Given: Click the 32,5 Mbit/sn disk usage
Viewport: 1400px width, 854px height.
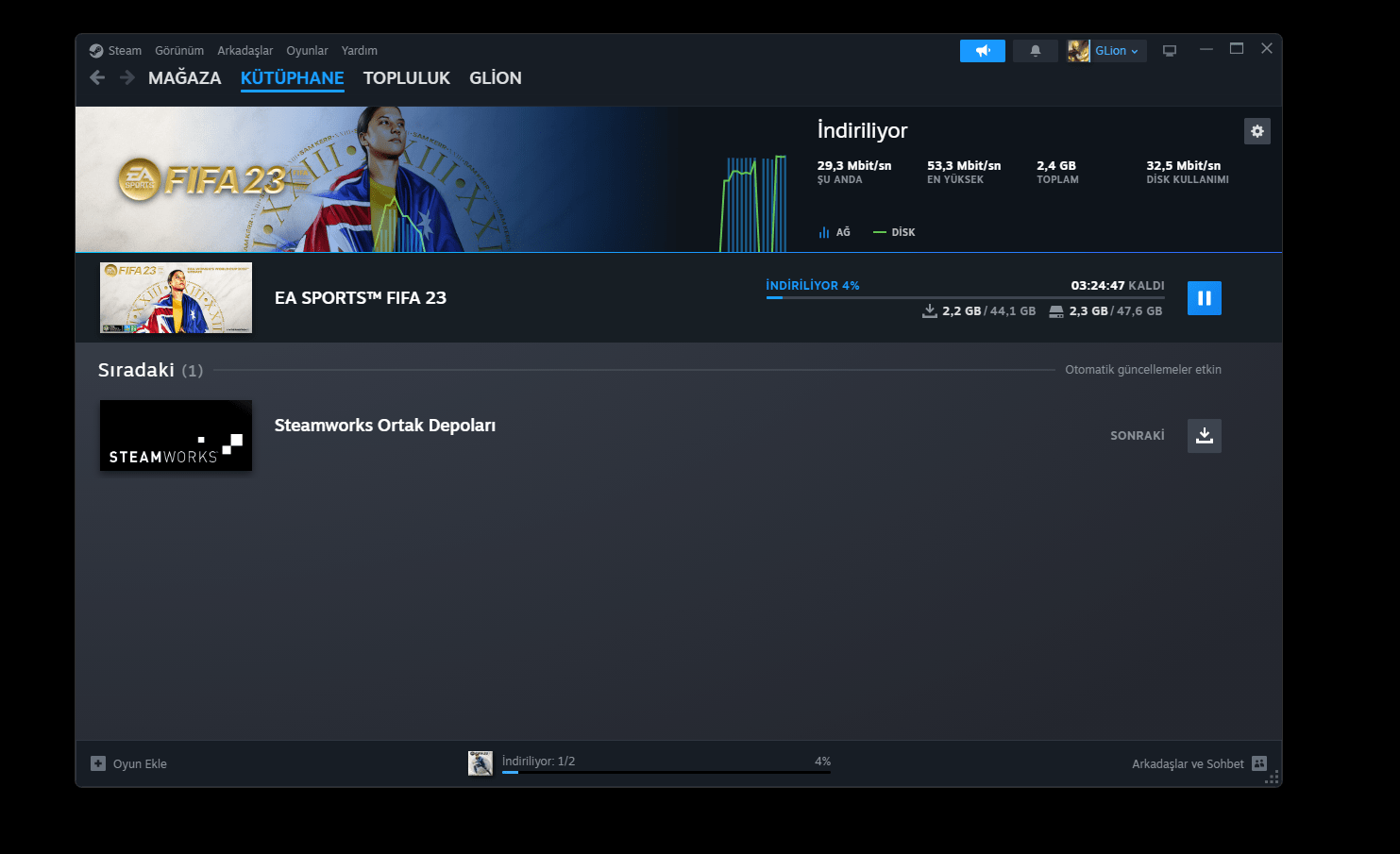Looking at the screenshot, I should 1184,166.
